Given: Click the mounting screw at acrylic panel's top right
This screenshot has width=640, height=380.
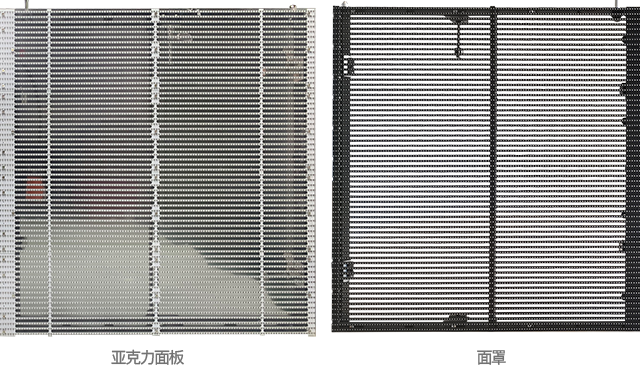Looking at the screenshot, I should pos(293,7).
